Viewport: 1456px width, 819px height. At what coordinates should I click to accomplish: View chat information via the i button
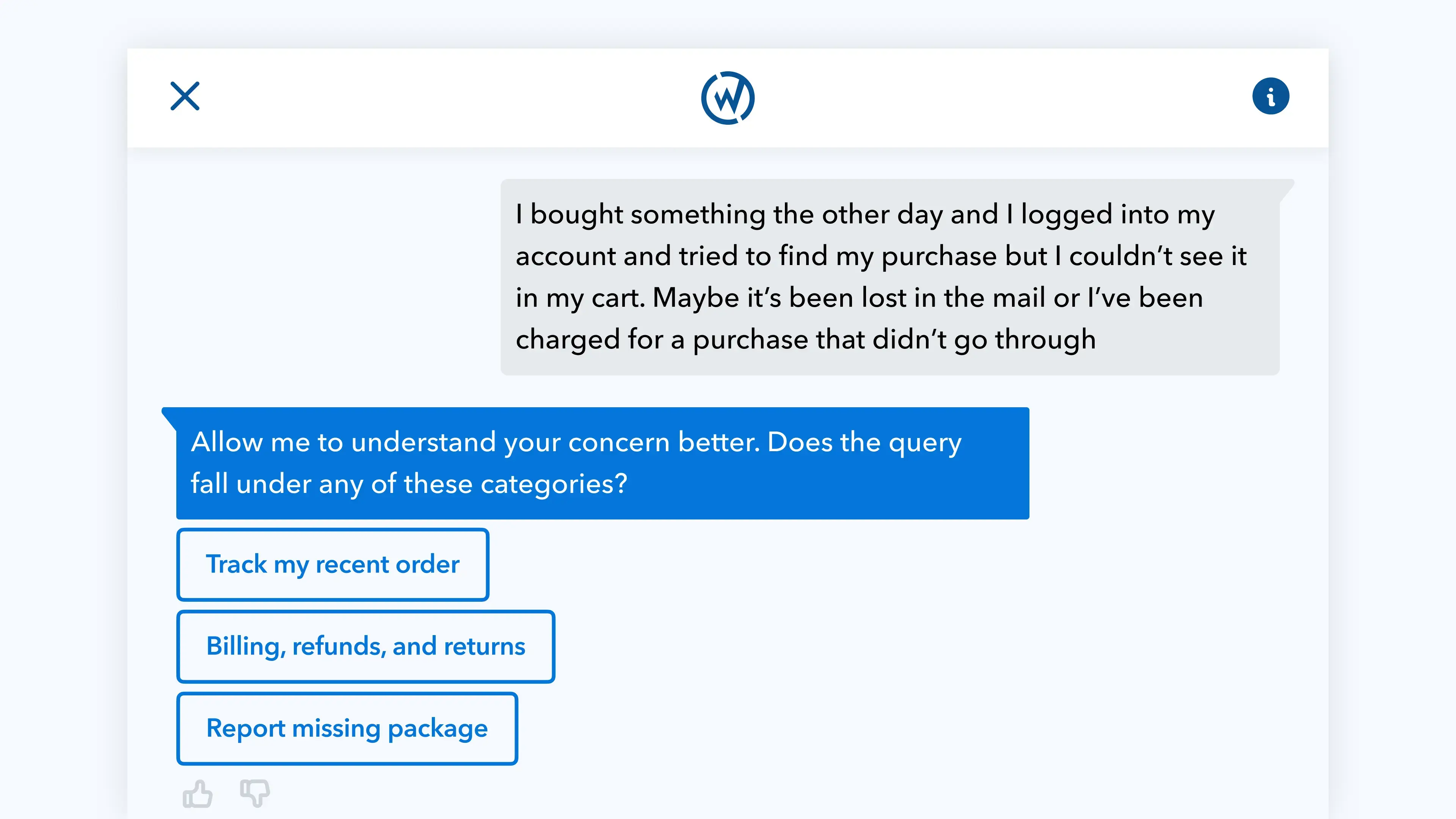pos(1271,96)
